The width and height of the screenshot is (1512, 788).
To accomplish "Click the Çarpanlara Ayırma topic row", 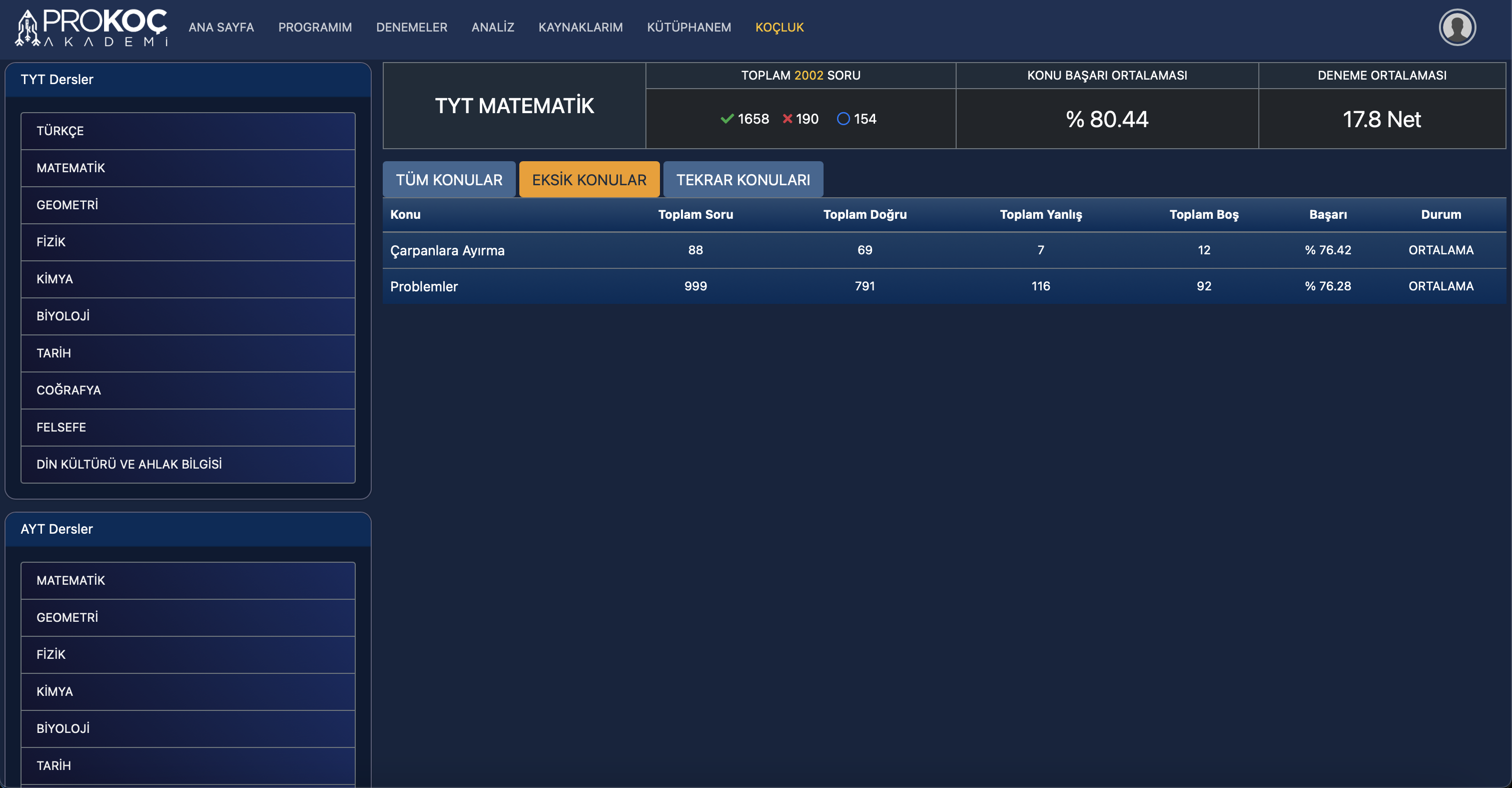I will (447, 251).
